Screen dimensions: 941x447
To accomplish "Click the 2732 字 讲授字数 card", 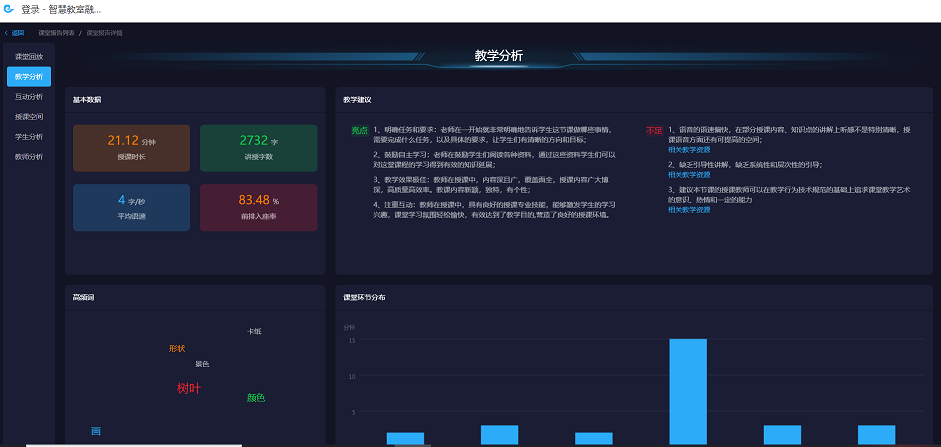I will [x=258, y=148].
